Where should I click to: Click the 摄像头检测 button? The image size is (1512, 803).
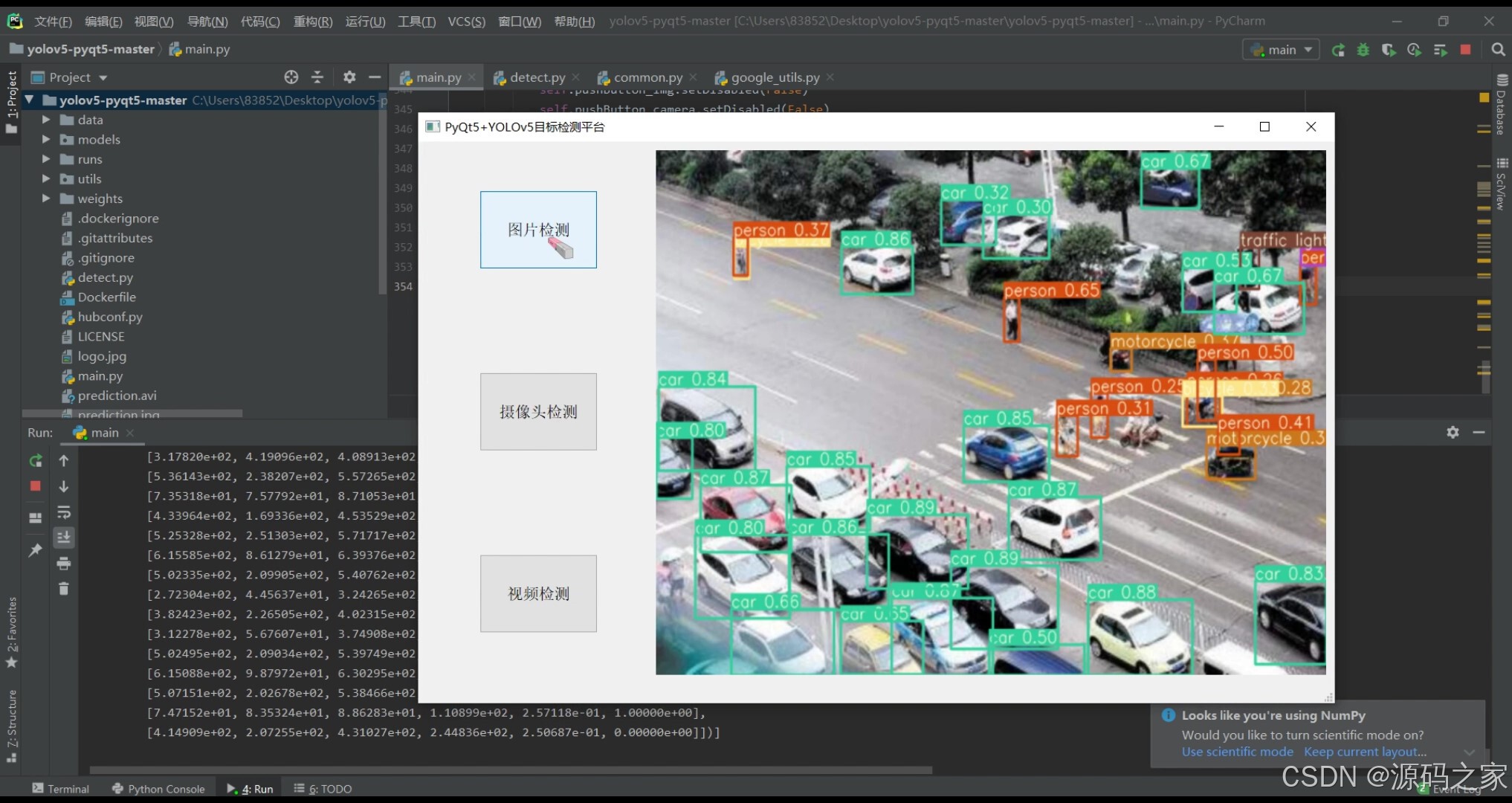(538, 412)
